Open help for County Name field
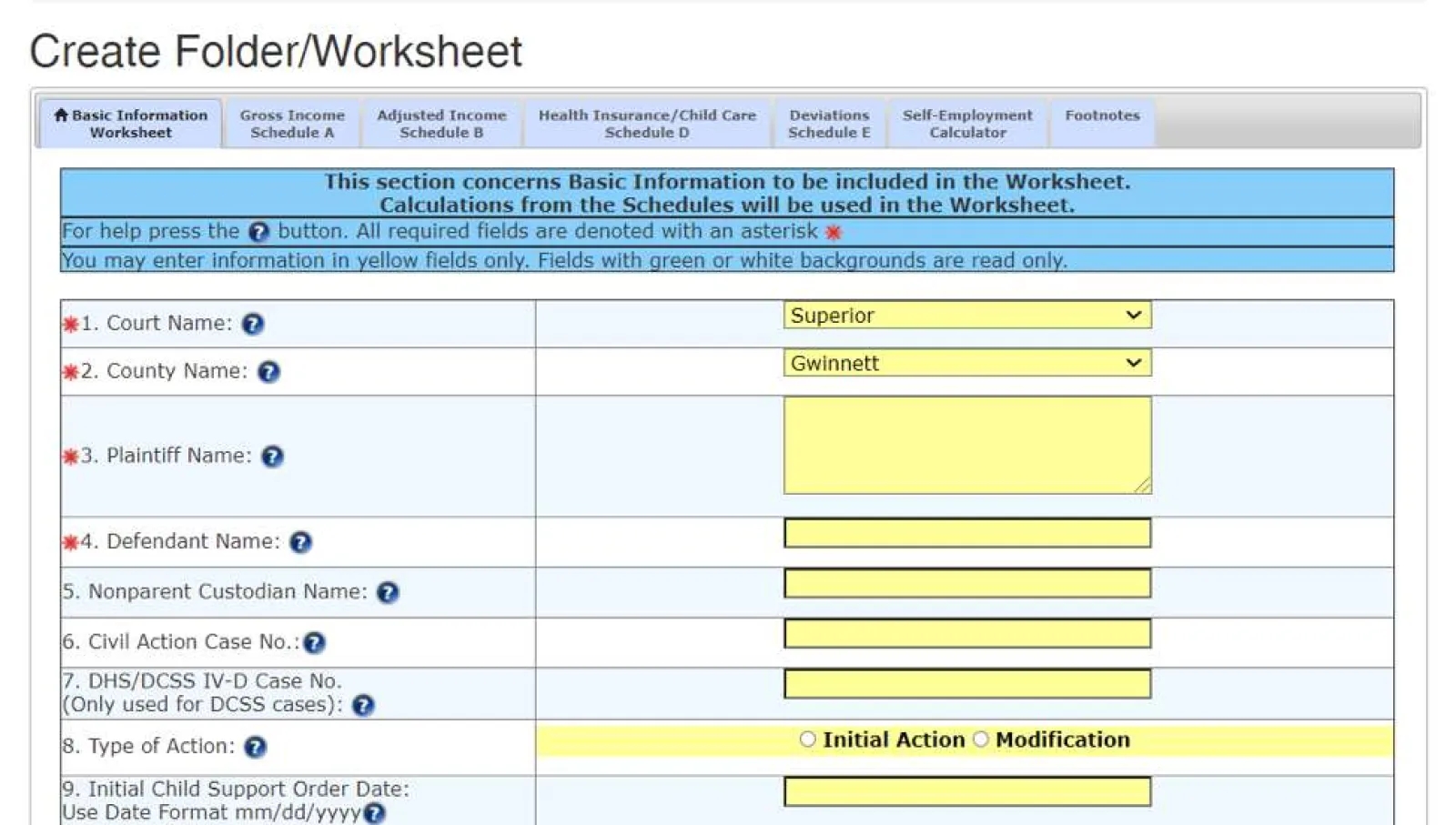Screen dimensions: 1456x825 coord(268,371)
